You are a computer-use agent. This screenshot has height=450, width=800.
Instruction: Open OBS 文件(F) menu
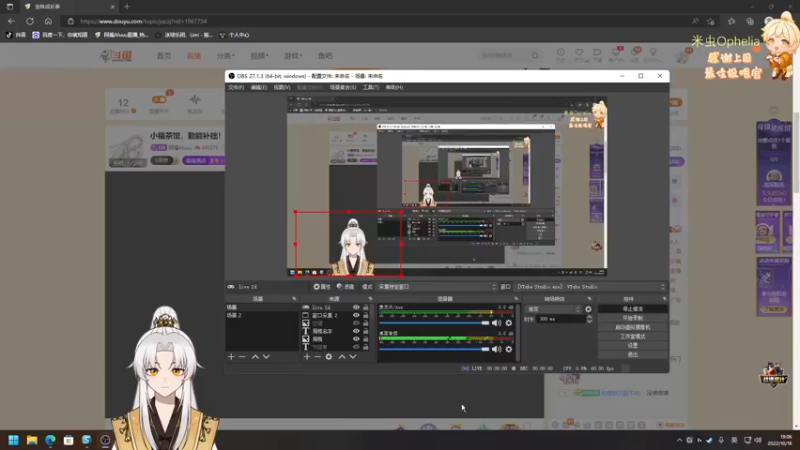236,87
